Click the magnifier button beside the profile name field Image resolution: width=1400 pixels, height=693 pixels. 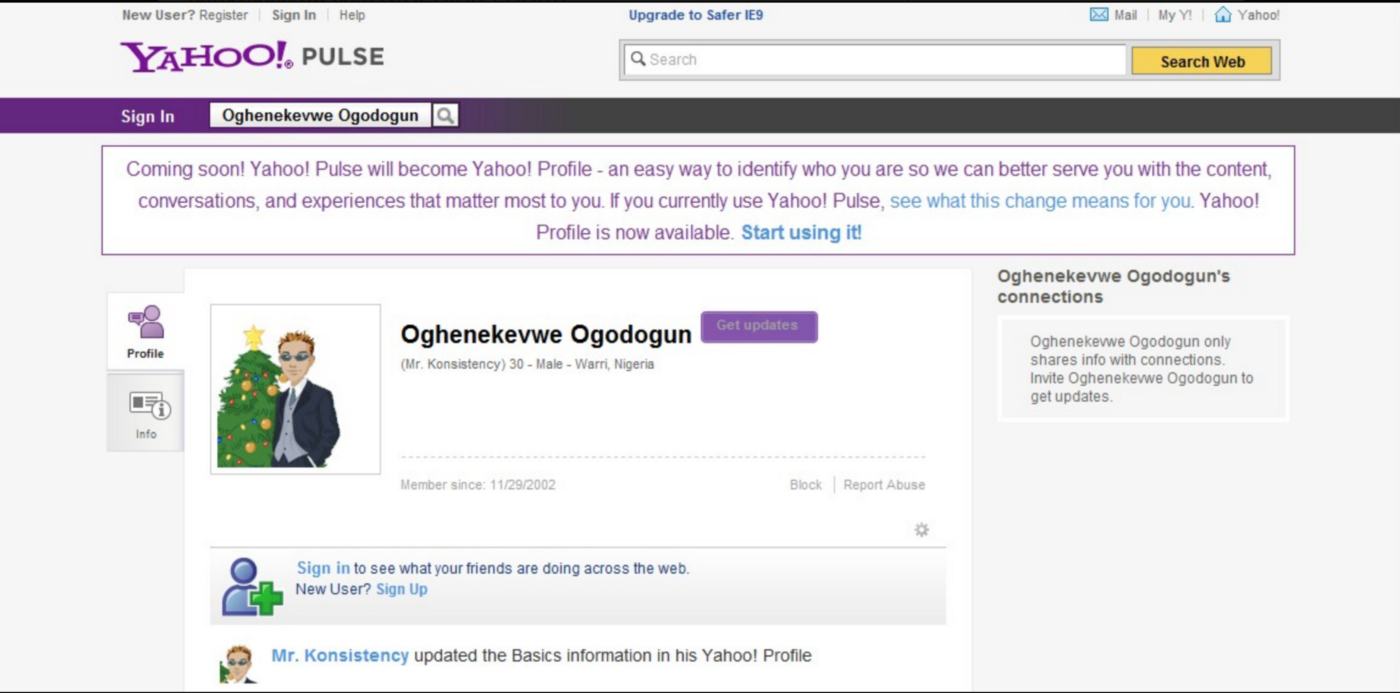[x=445, y=116]
